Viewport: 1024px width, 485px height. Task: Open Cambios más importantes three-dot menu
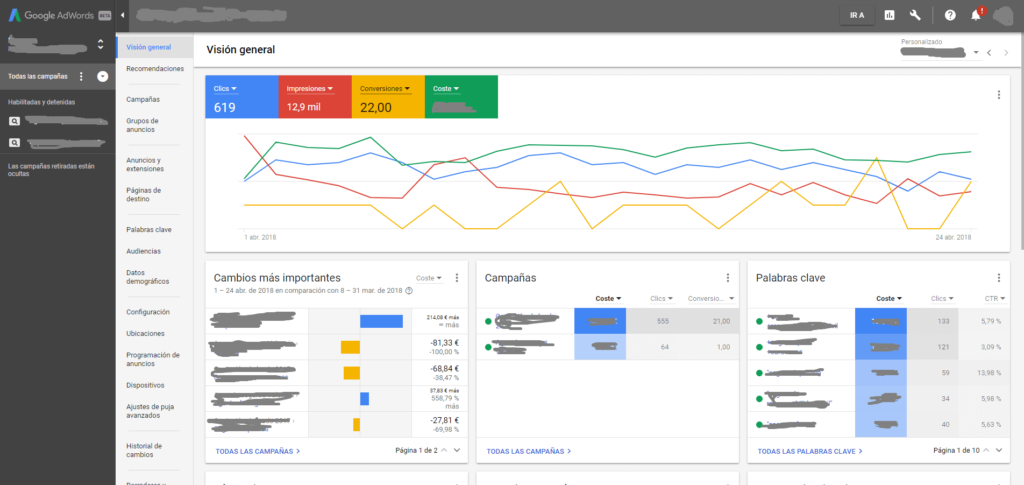coord(456,278)
